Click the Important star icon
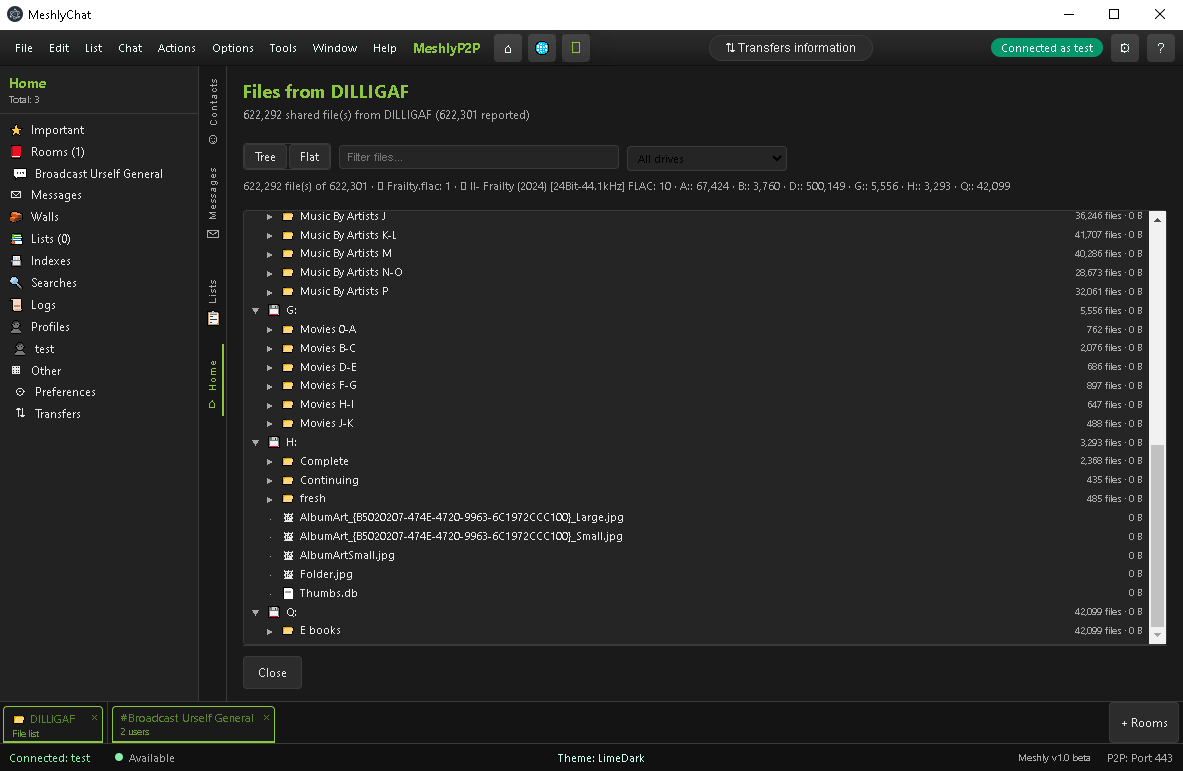The width and height of the screenshot is (1183, 771). (x=16, y=131)
